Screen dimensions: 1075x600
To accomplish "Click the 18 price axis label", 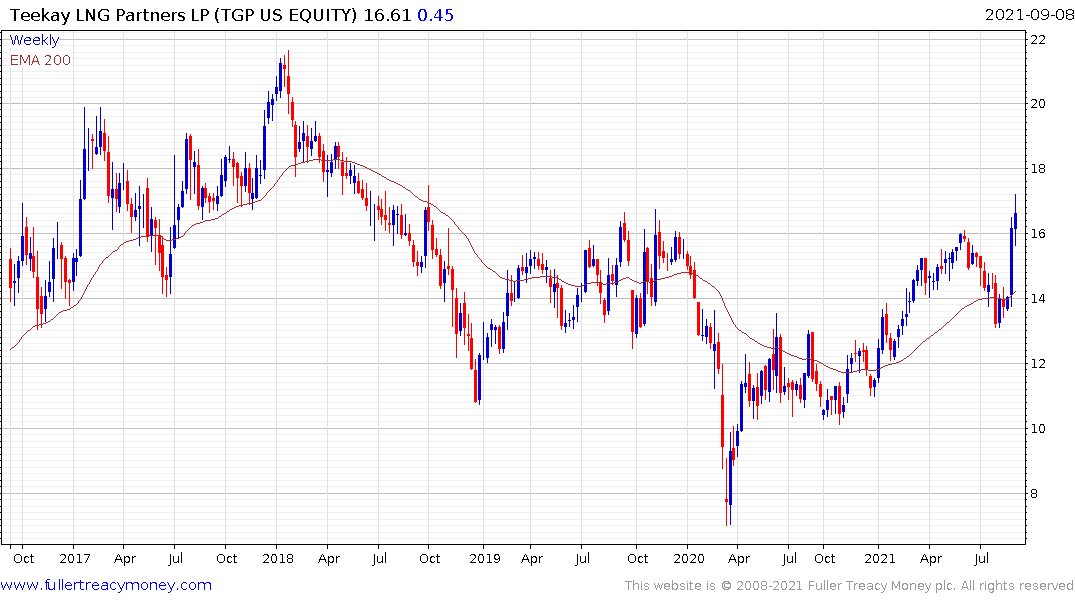I will point(1038,169).
